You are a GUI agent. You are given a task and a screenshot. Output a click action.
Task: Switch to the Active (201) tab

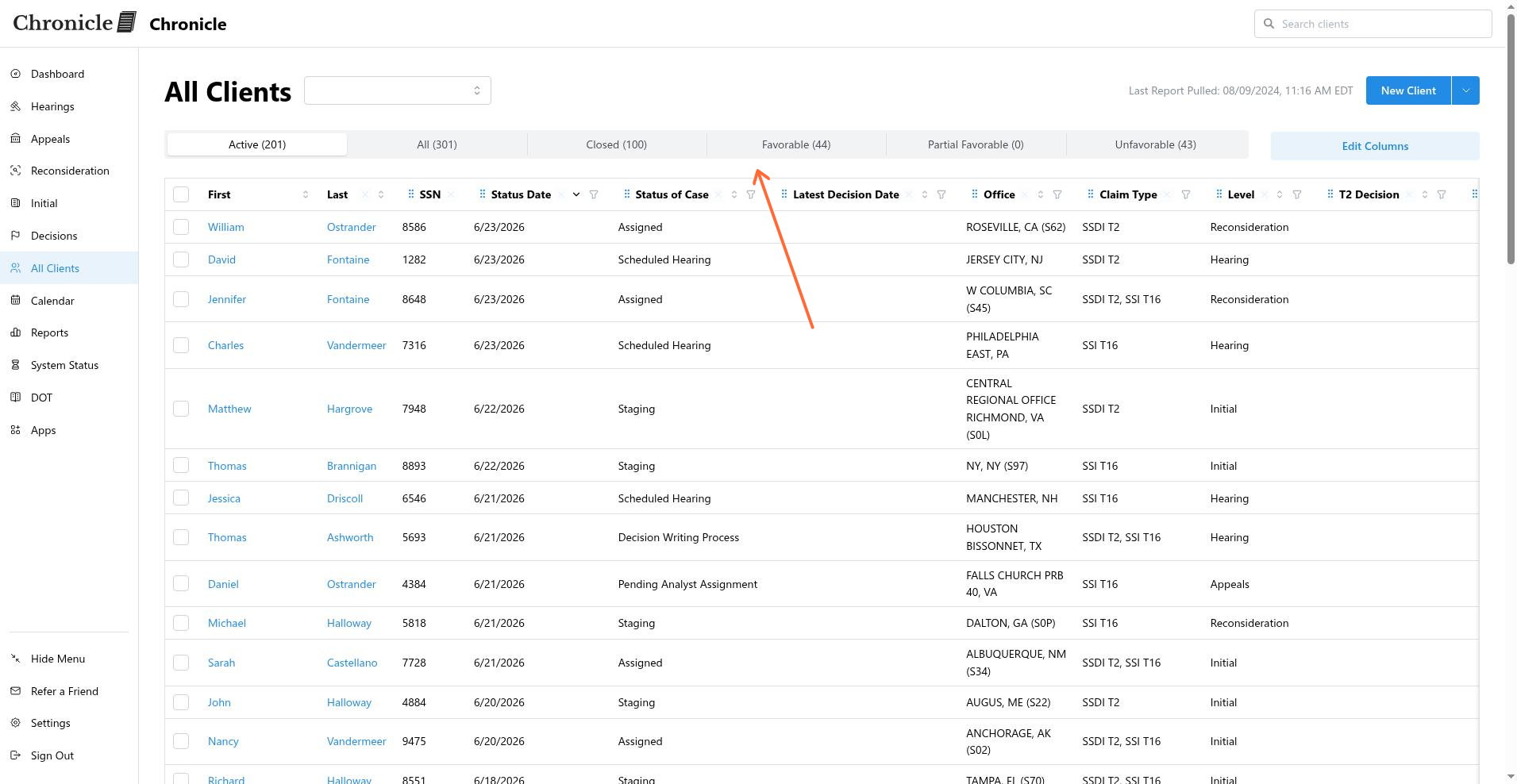coord(257,144)
